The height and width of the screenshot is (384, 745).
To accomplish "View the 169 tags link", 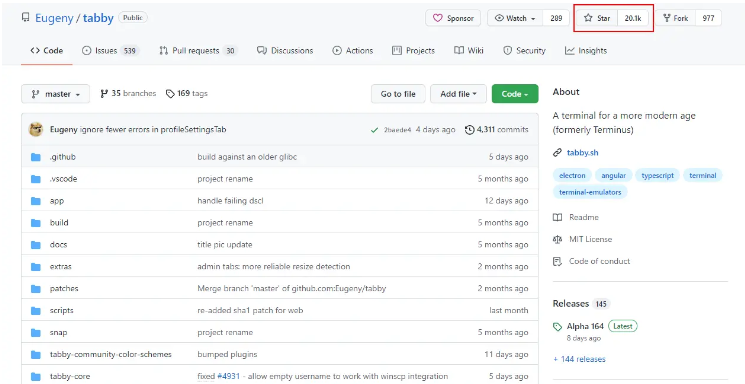I will [187, 93].
